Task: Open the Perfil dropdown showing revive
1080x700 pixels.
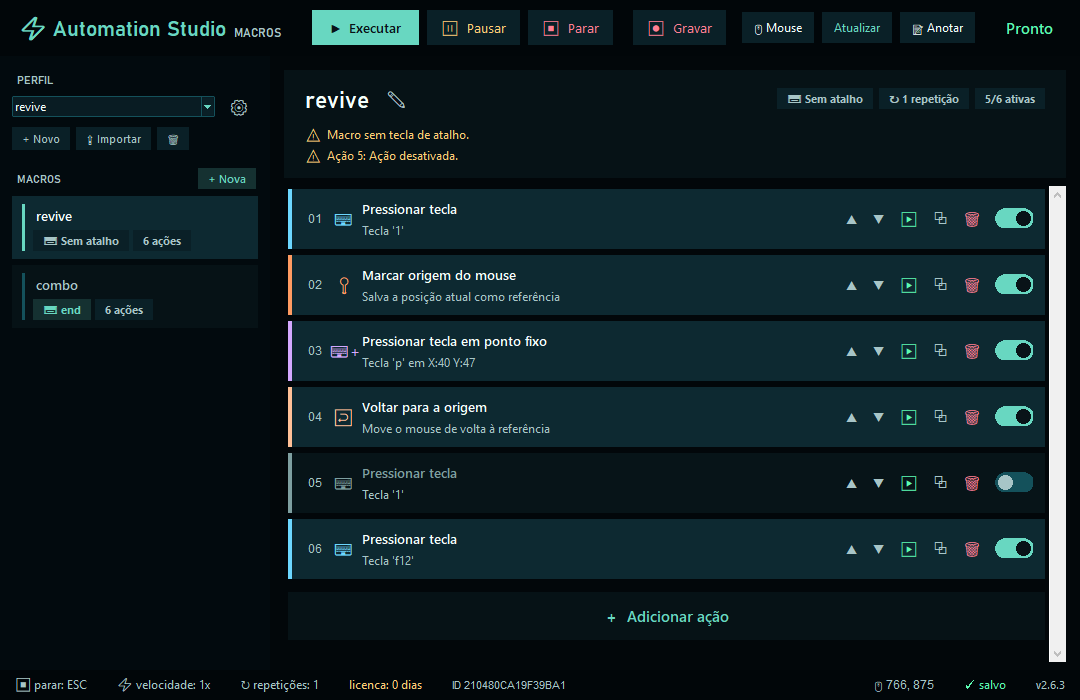Action: point(114,107)
